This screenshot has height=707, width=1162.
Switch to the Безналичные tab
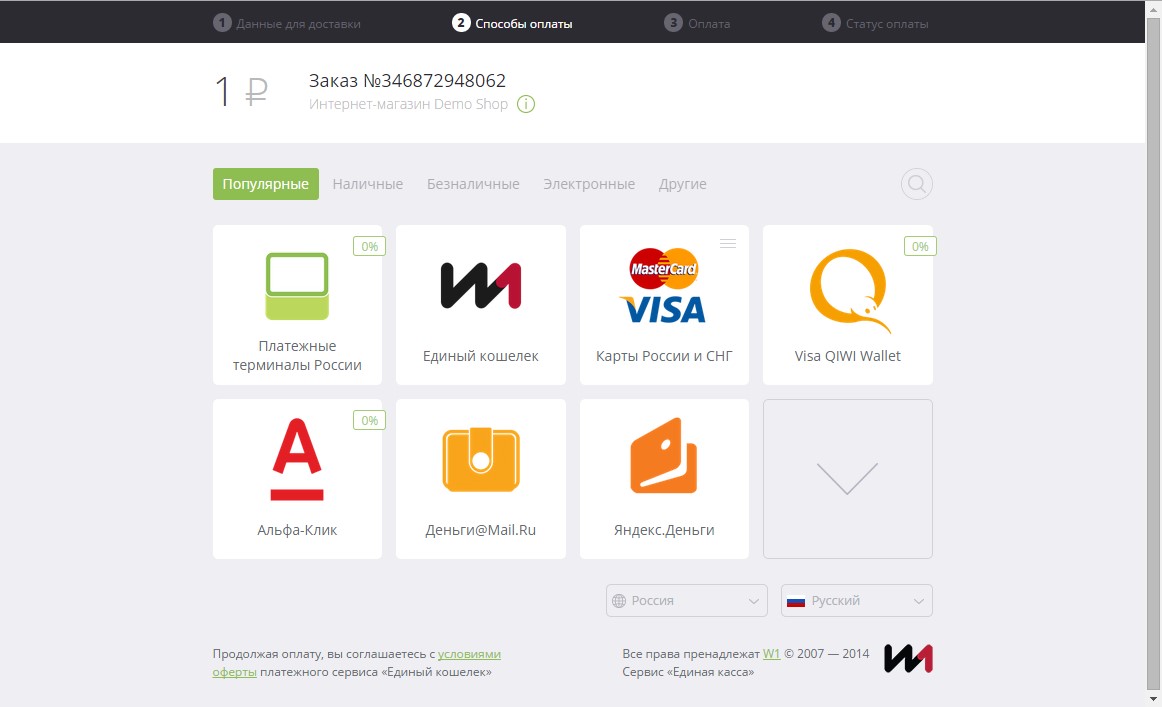tap(473, 184)
